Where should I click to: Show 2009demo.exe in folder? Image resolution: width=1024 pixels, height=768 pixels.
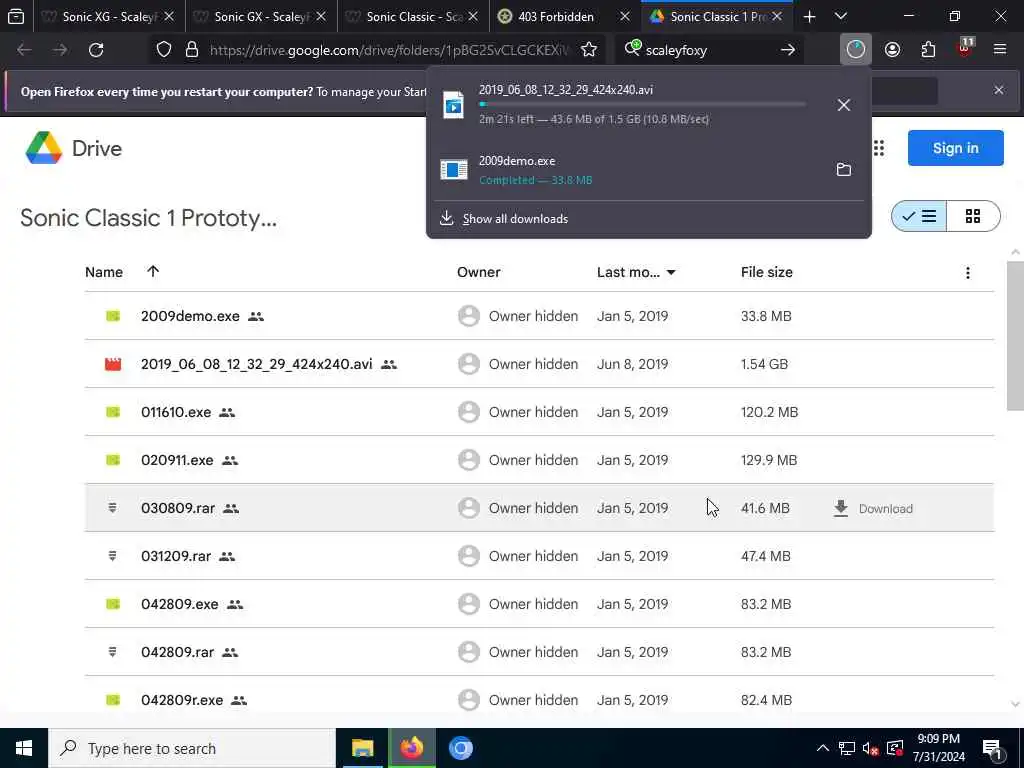click(844, 170)
